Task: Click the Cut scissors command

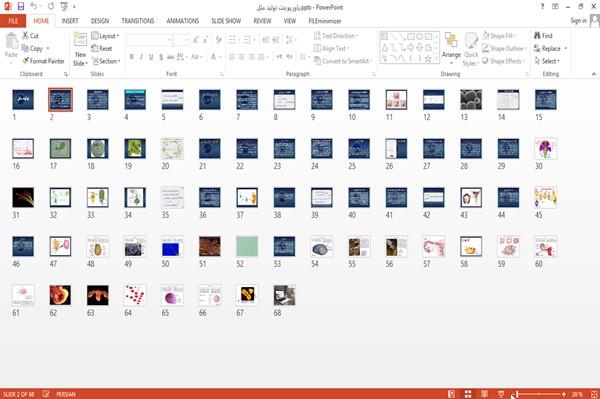Action: click(x=30, y=36)
